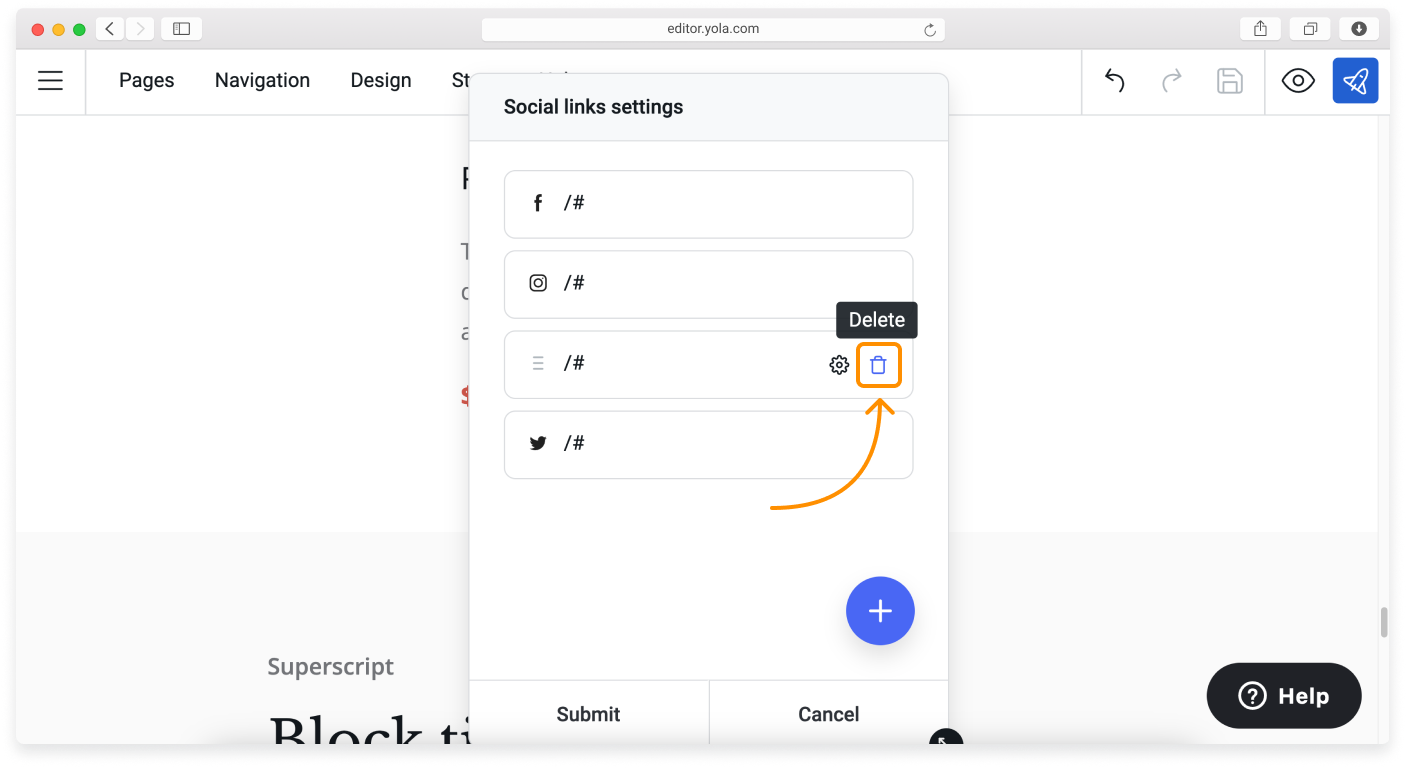Open the Help widget

pyautogui.click(x=1284, y=696)
